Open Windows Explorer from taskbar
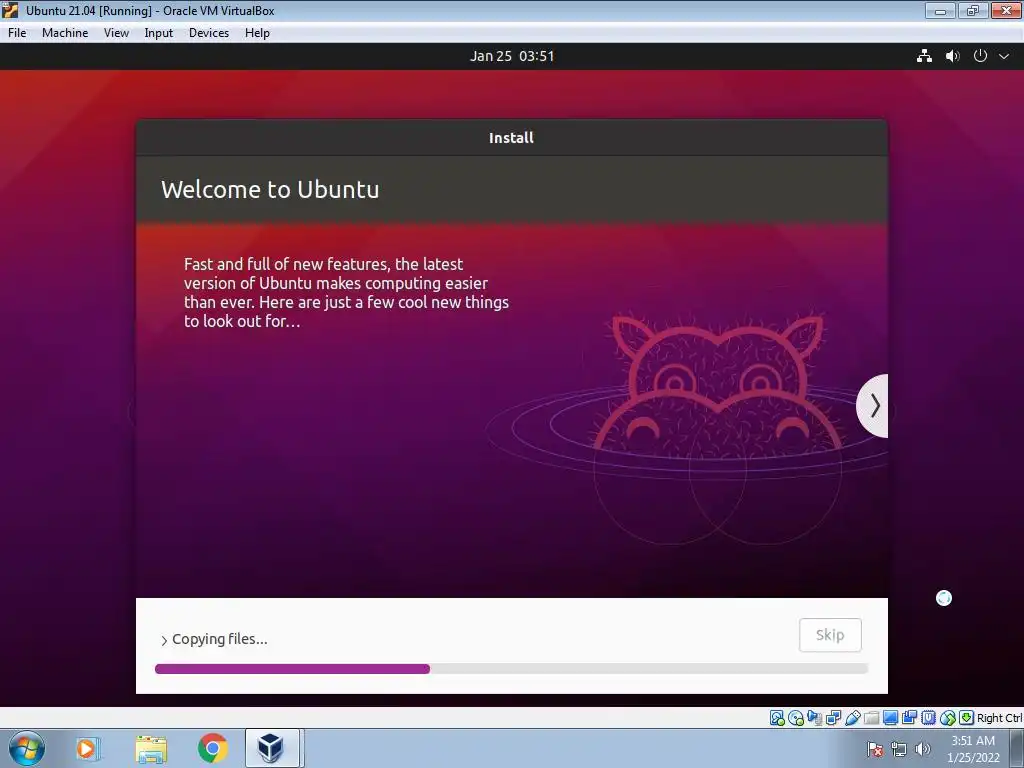 pyautogui.click(x=151, y=748)
